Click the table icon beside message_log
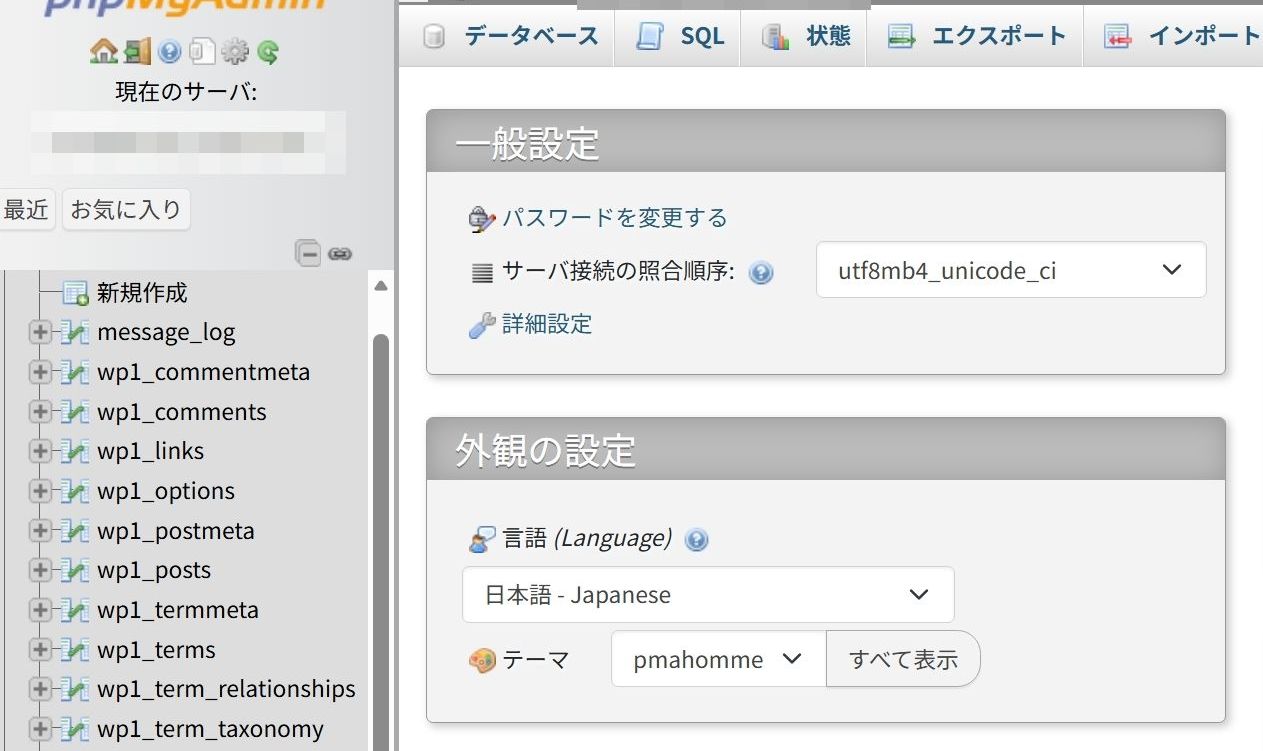Viewport: 1263px width, 751px height. [75, 332]
